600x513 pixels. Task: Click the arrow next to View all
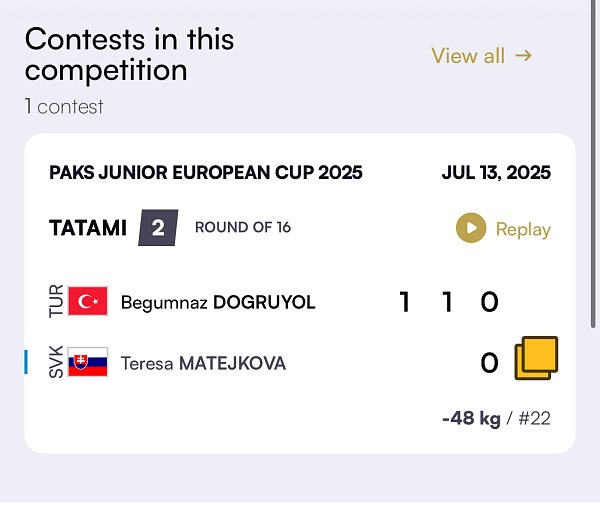point(523,56)
